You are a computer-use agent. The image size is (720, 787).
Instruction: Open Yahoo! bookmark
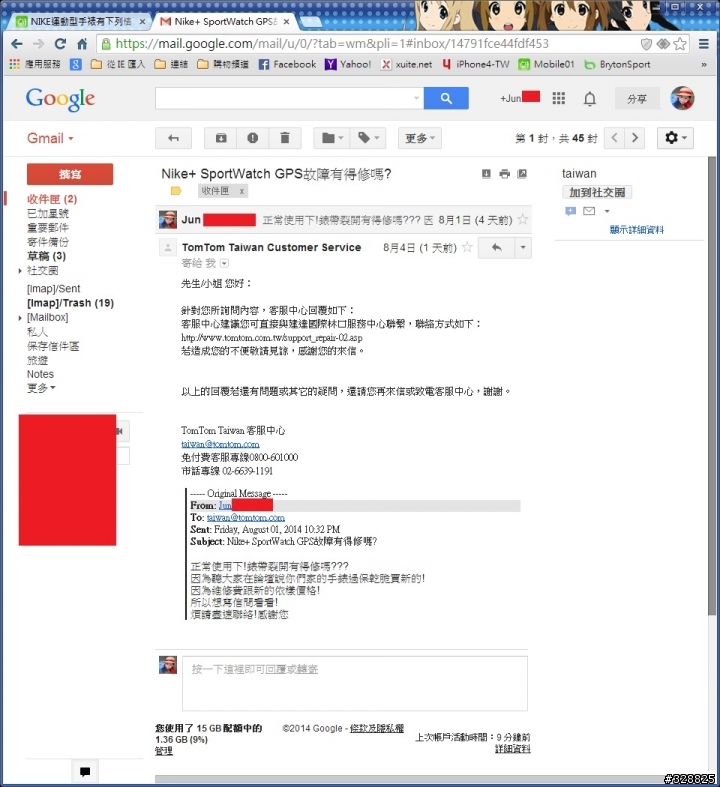pos(348,64)
